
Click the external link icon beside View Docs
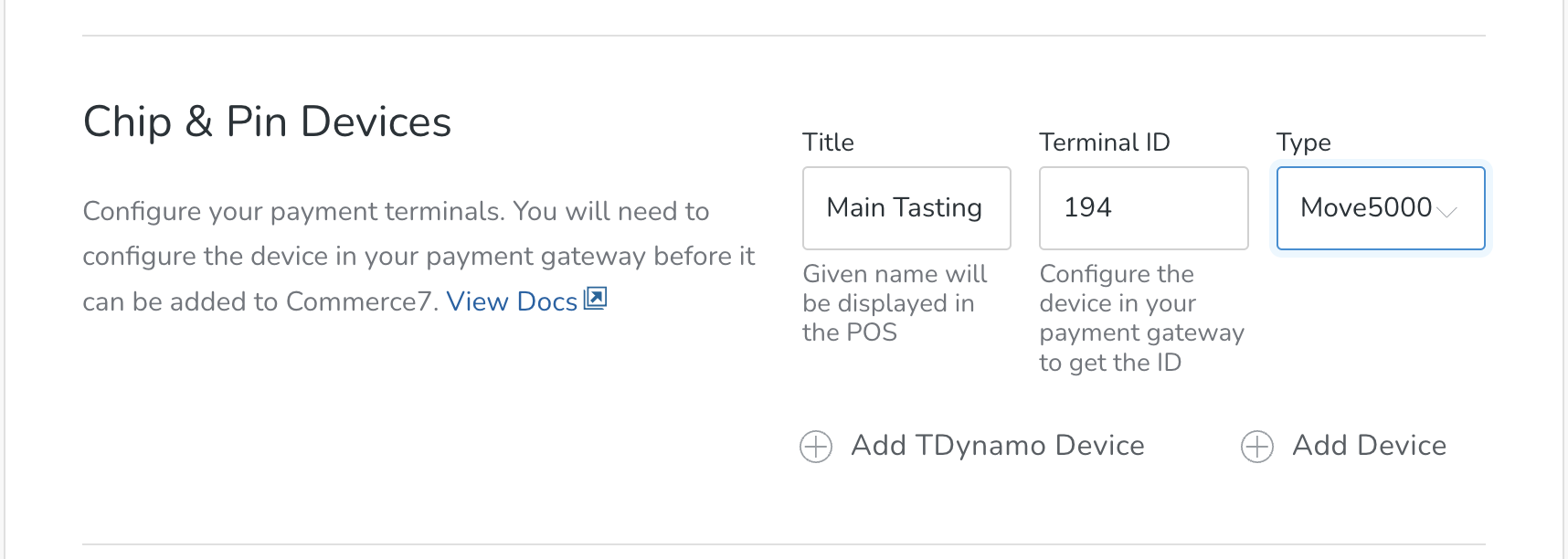596,298
